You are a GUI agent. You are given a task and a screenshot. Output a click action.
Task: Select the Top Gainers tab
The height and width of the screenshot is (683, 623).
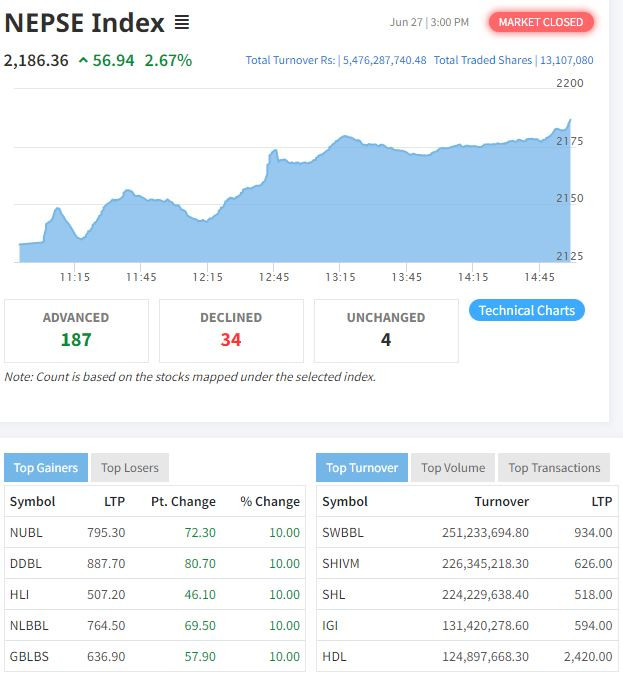(46, 468)
